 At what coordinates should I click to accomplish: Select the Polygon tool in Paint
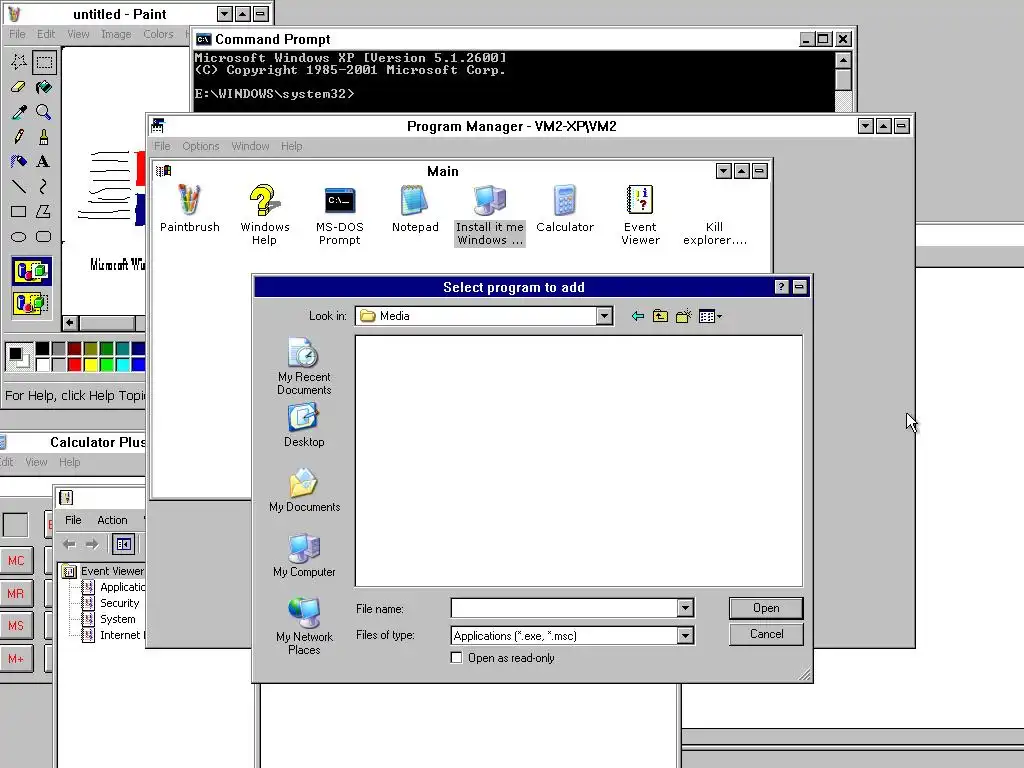pyautogui.click(x=44, y=212)
